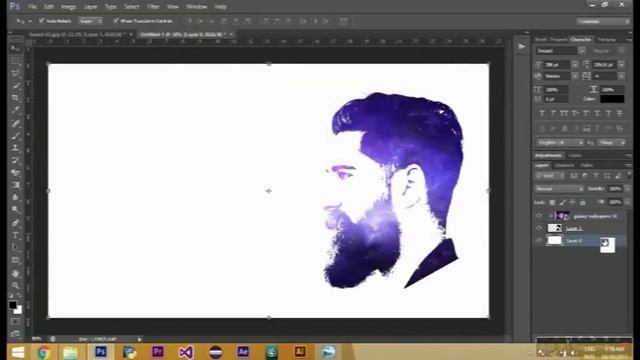640x360 pixels.
Task: Select the Gradient tool
Action: 16,185
